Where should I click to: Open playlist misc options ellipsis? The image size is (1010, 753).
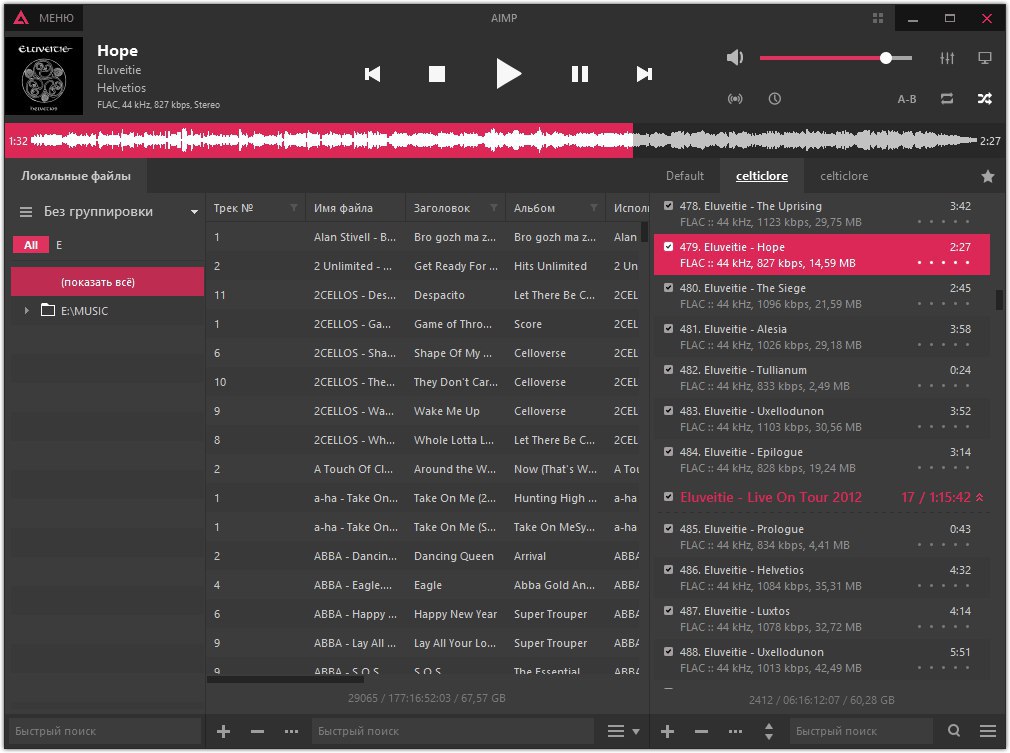pyautogui.click(x=736, y=732)
